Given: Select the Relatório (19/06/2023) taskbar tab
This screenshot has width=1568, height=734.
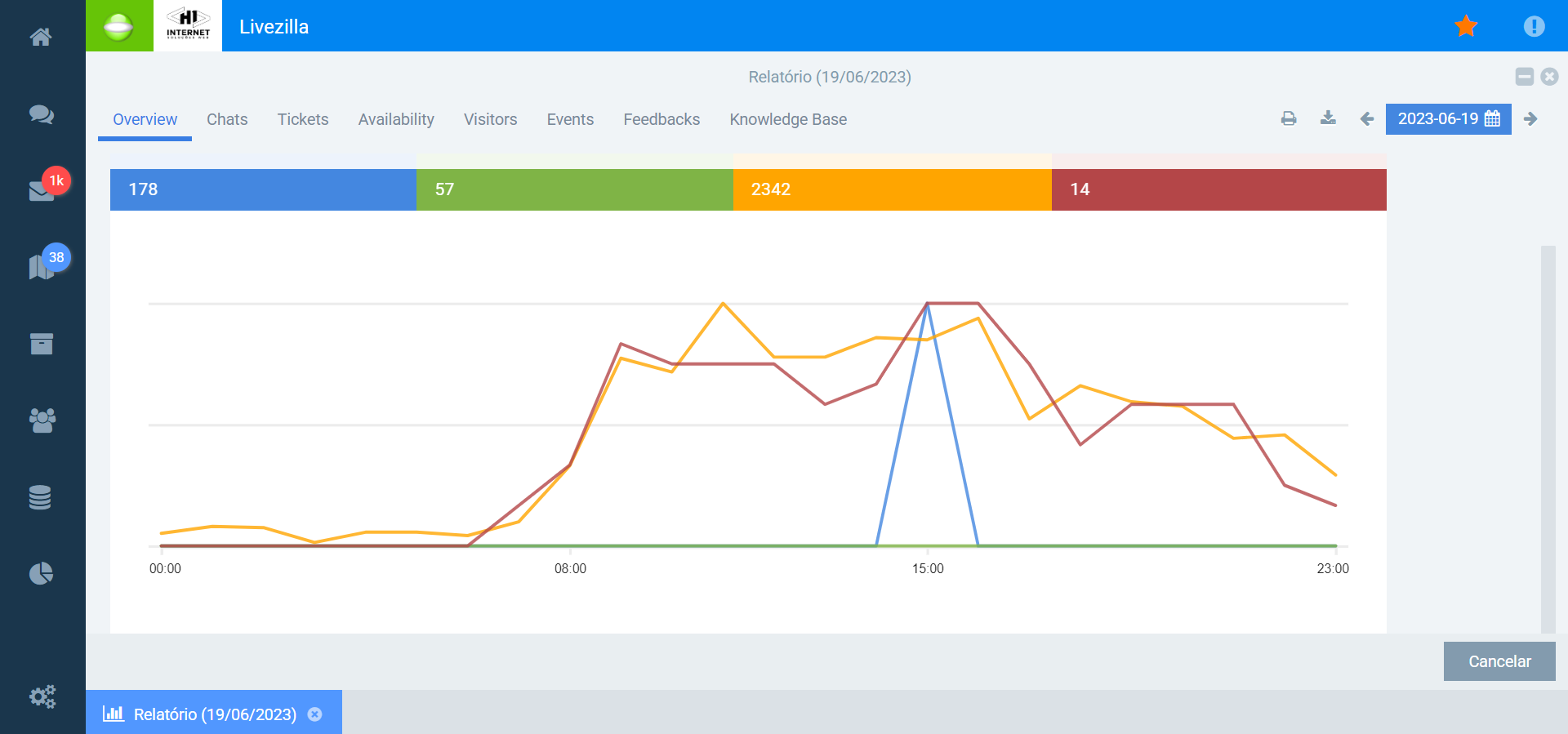Looking at the screenshot, I should click(x=214, y=712).
